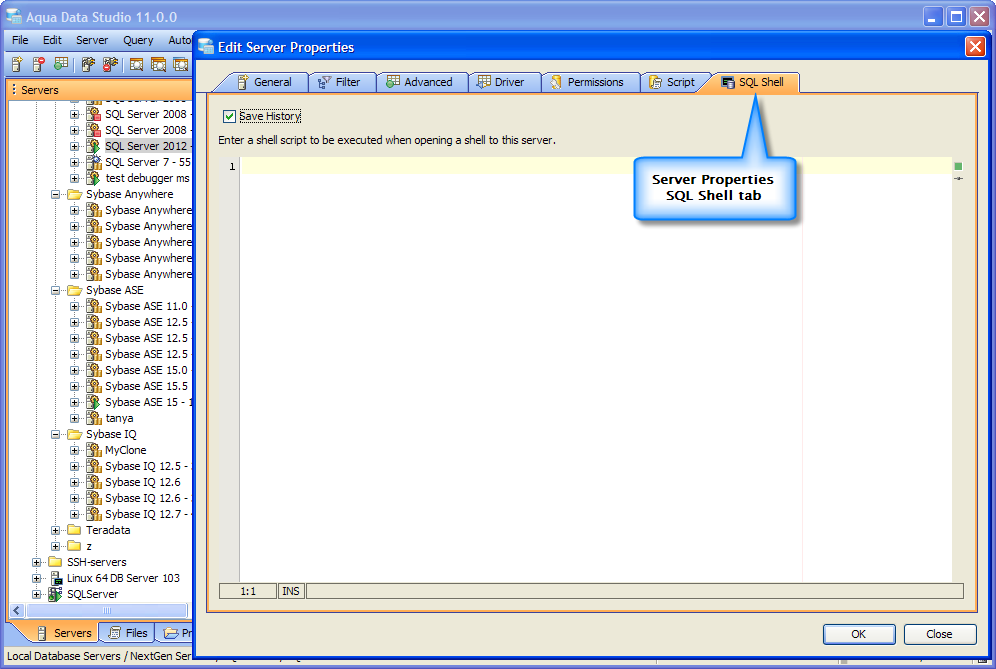Screen dimensions: 996x669
Task: Click the Sybase Anywhere folder icon
Action: [x=74, y=194]
